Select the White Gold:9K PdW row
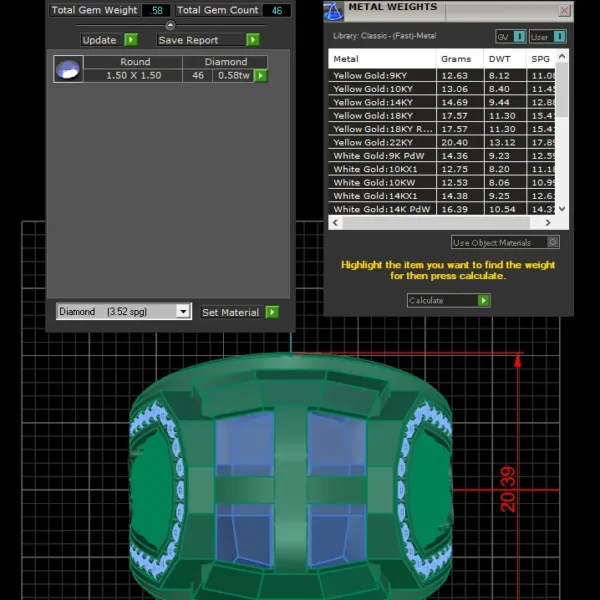Image resolution: width=600 pixels, height=600 pixels. coord(442,156)
